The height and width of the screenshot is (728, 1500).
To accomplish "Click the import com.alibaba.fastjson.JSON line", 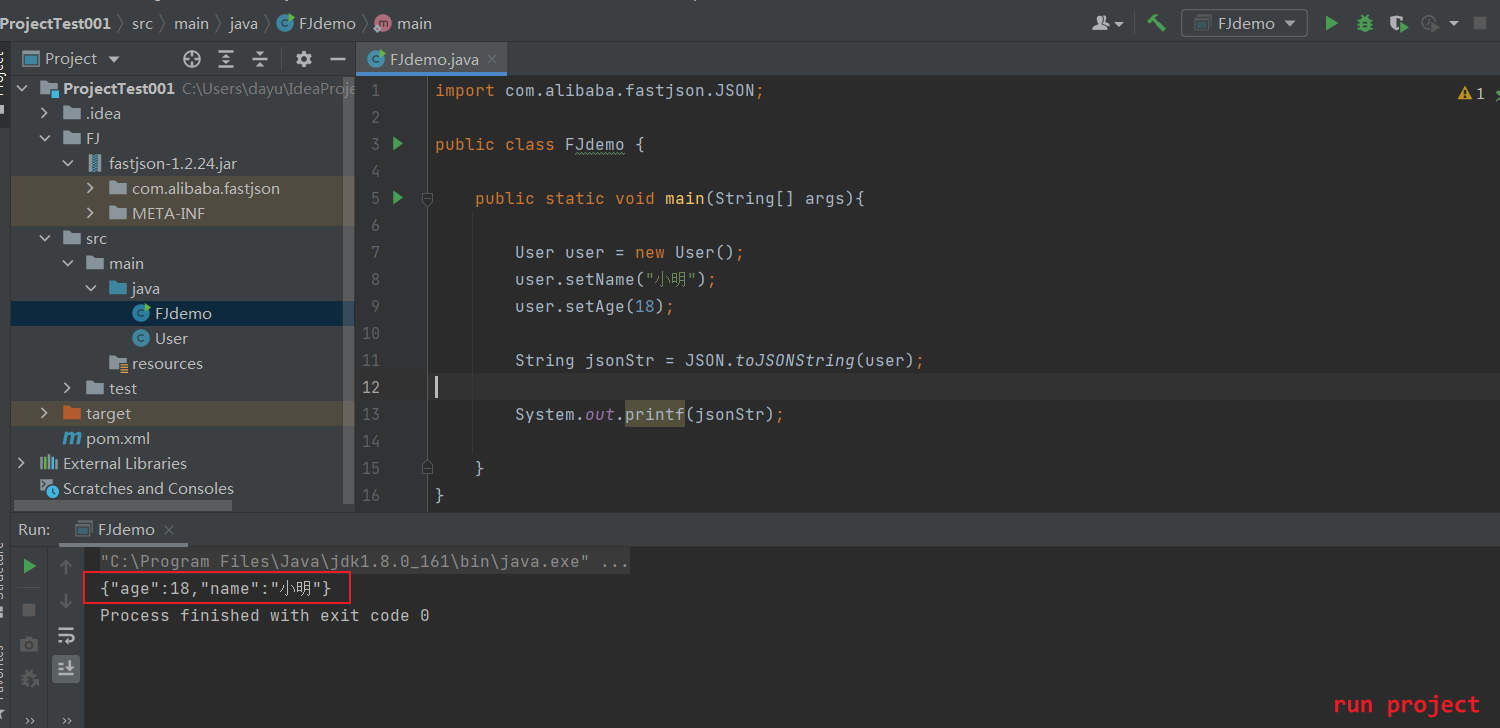I will 600,90.
